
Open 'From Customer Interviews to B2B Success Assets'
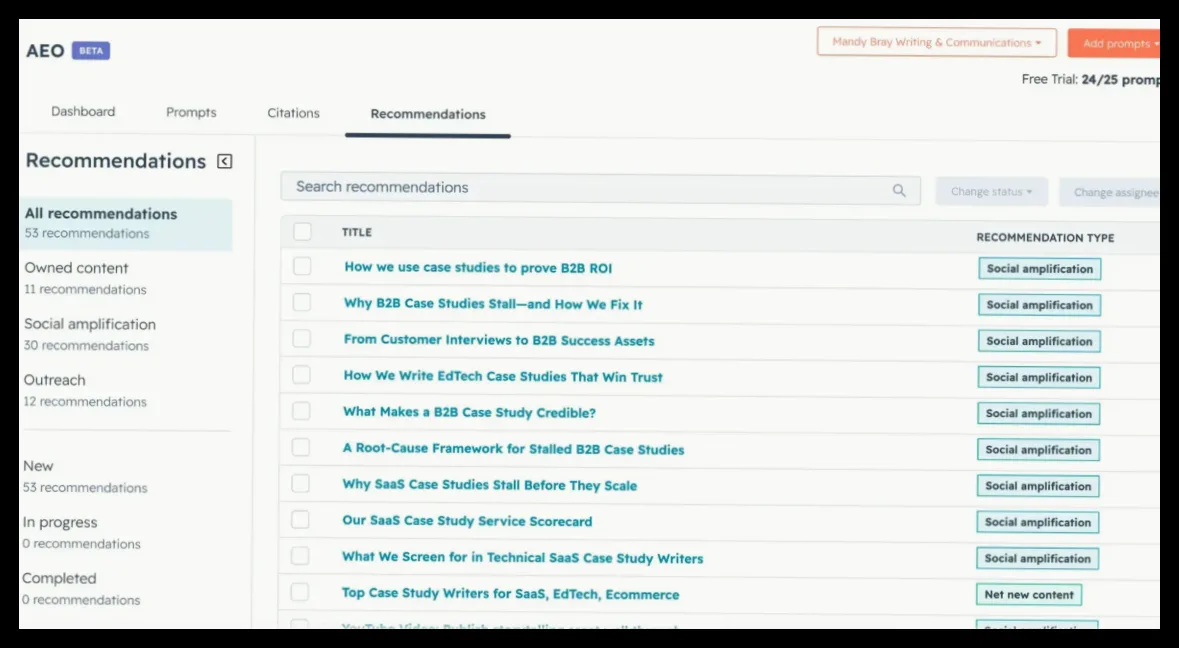pos(499,340)
